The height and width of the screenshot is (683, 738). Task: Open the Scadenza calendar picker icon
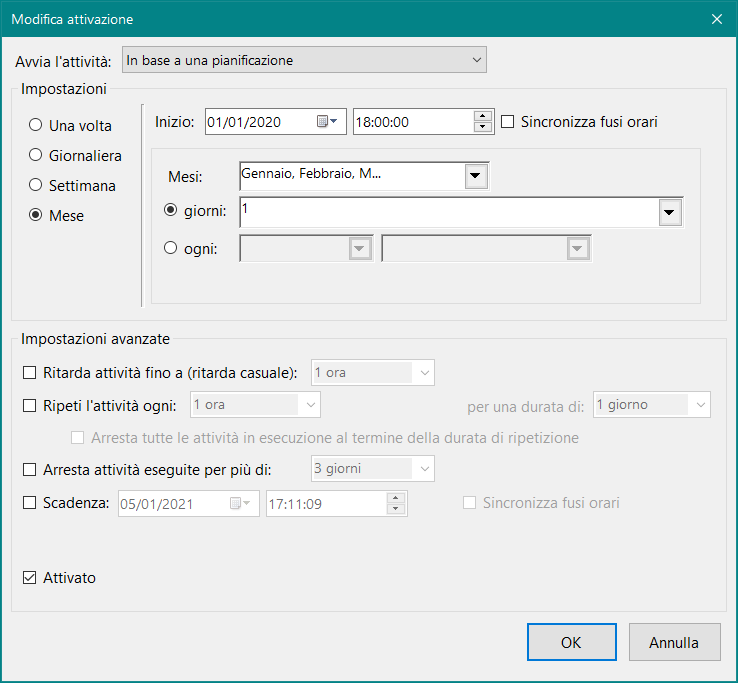(x=241, y=504)
